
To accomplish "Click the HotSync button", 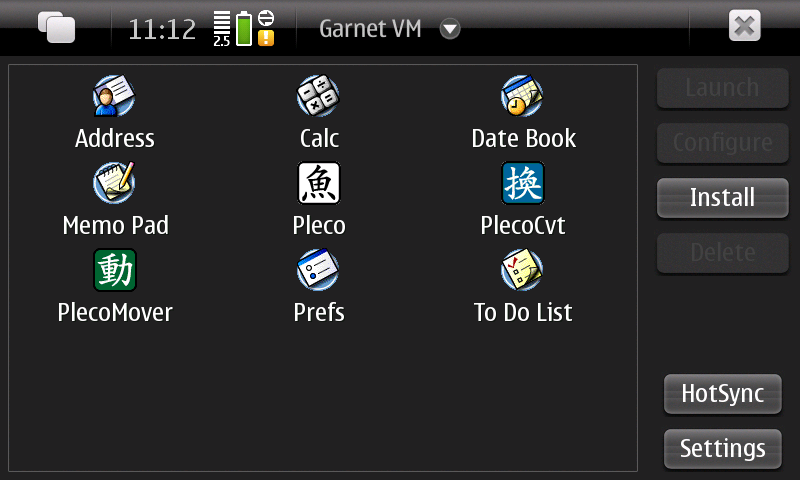I will pyautogui.click(x=722, y=394).
